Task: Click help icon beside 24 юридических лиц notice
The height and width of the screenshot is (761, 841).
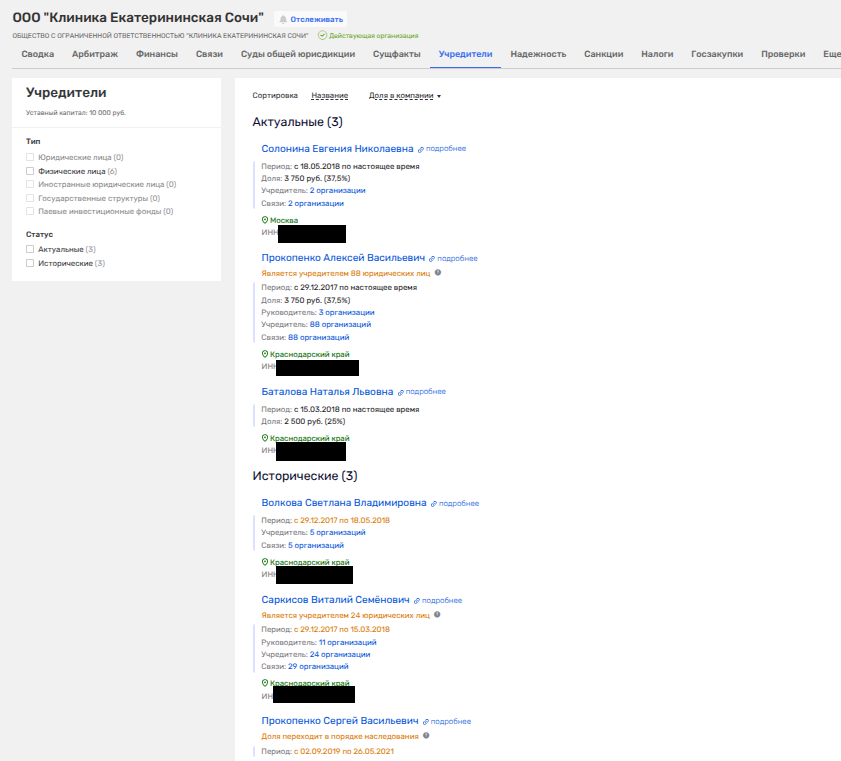Action: 438,615
